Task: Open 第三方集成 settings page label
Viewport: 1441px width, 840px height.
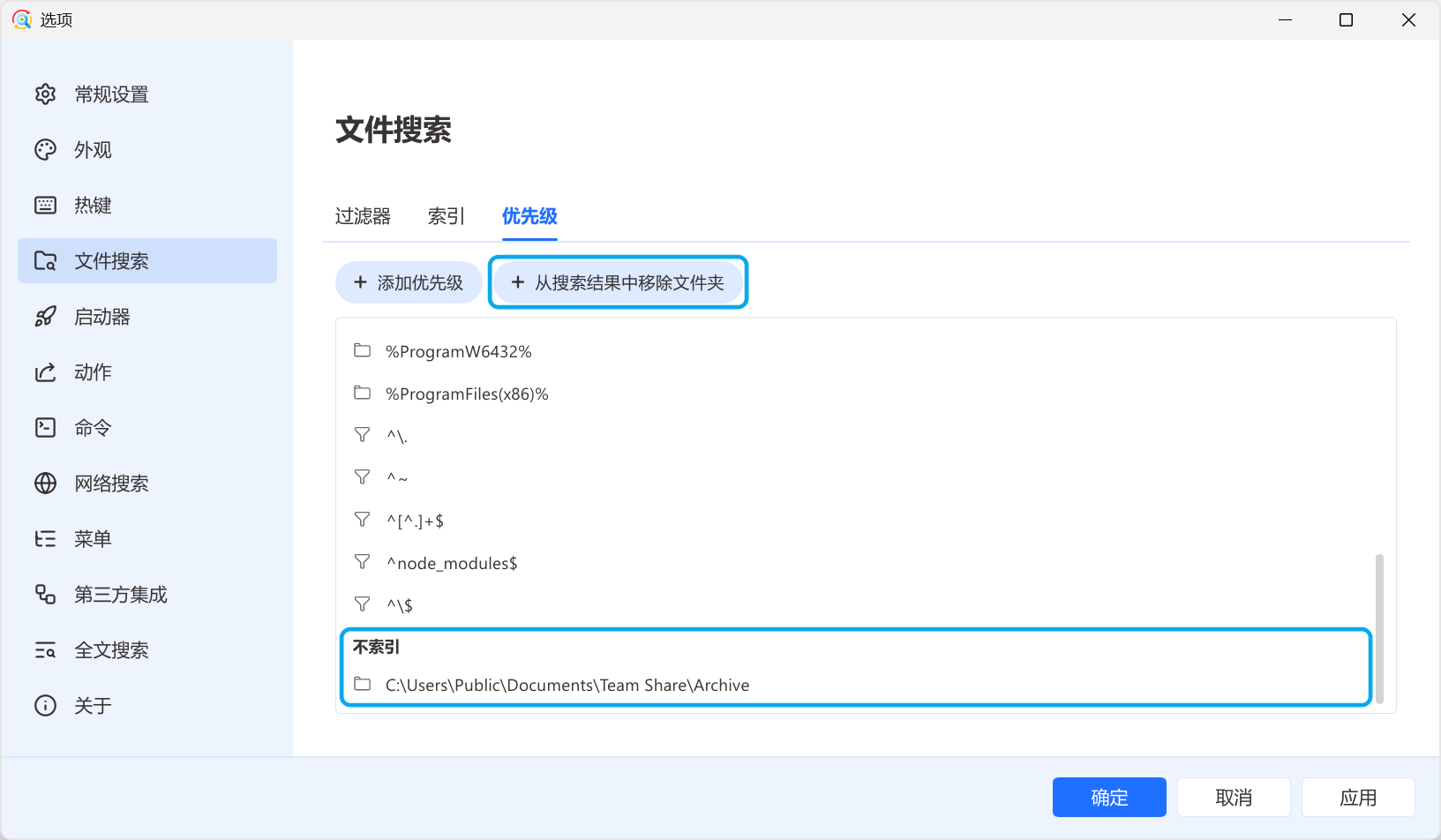Action: click(121, 595)
